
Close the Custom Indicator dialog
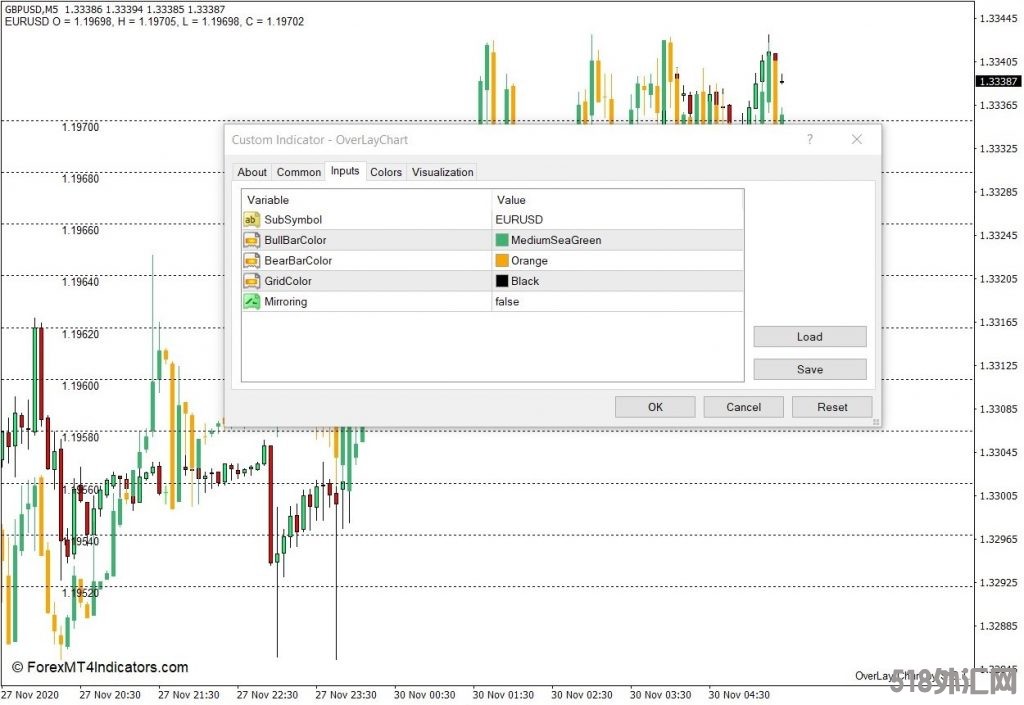click(x=857, y=139)
